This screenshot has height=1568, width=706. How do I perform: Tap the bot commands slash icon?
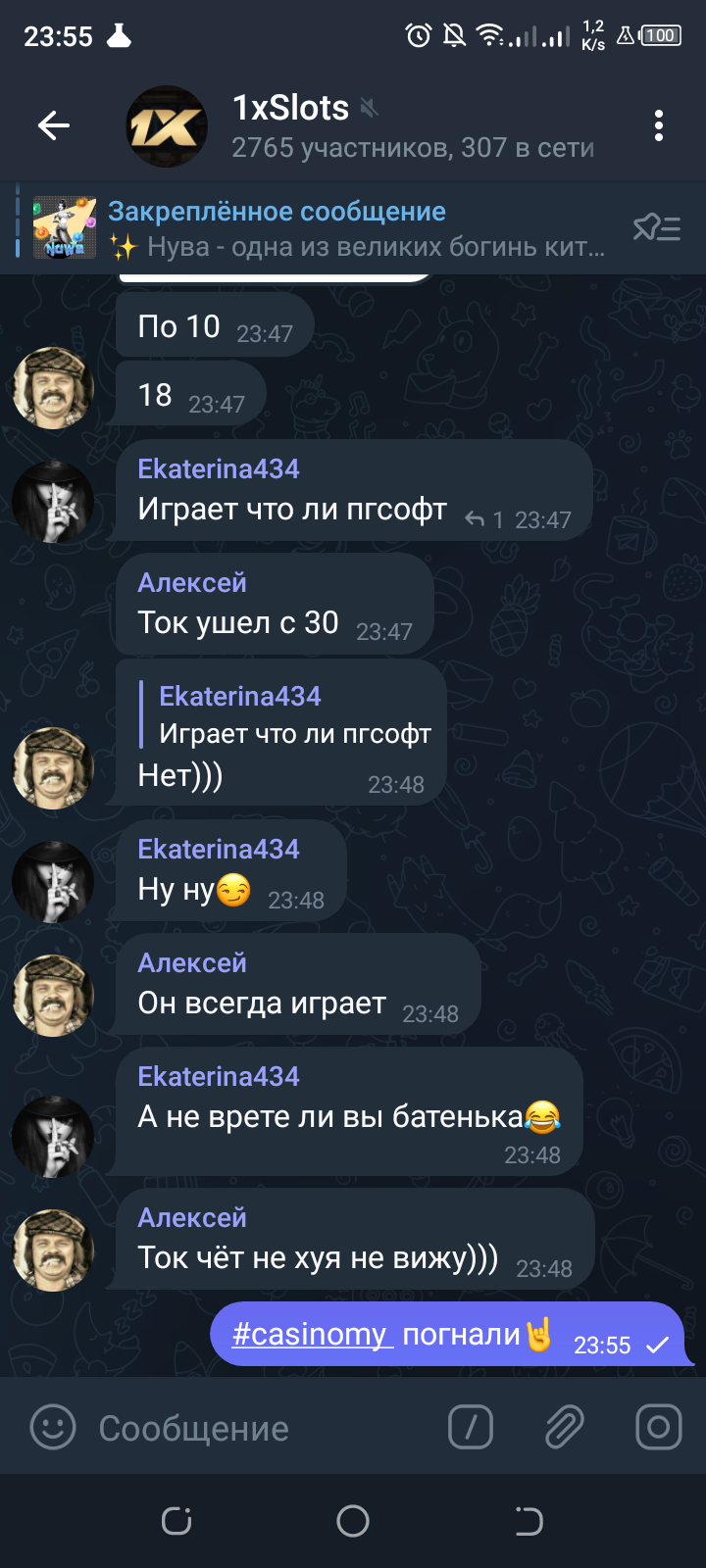470,1427
